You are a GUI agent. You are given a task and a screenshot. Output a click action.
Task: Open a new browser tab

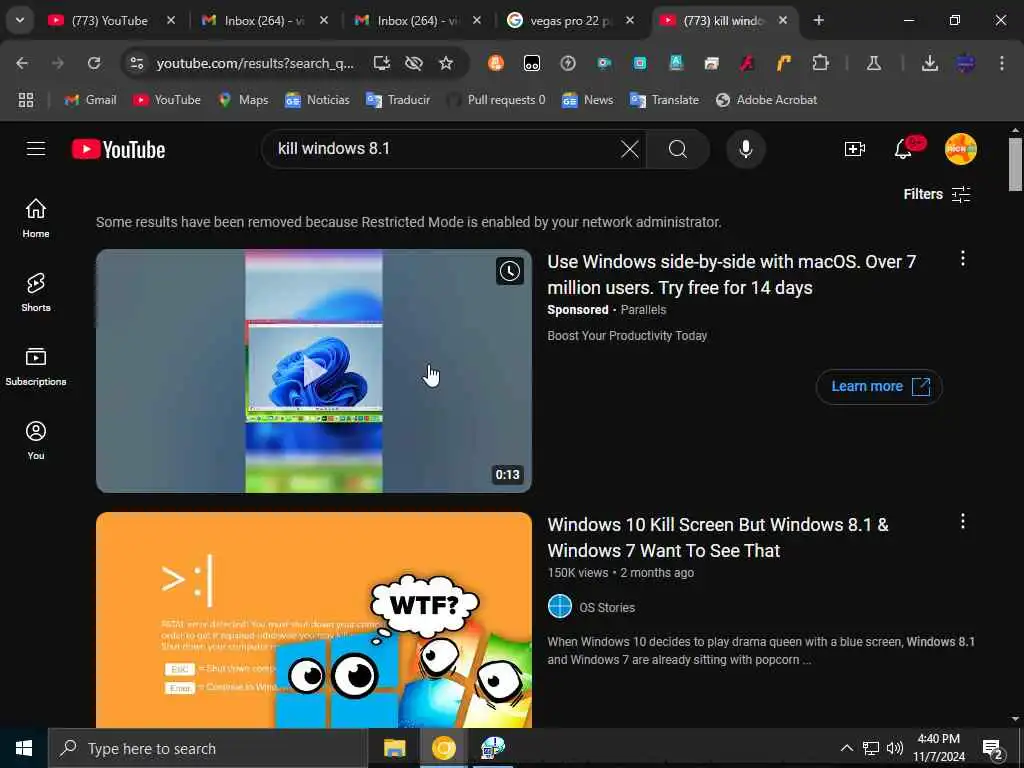tap(818, 20)
